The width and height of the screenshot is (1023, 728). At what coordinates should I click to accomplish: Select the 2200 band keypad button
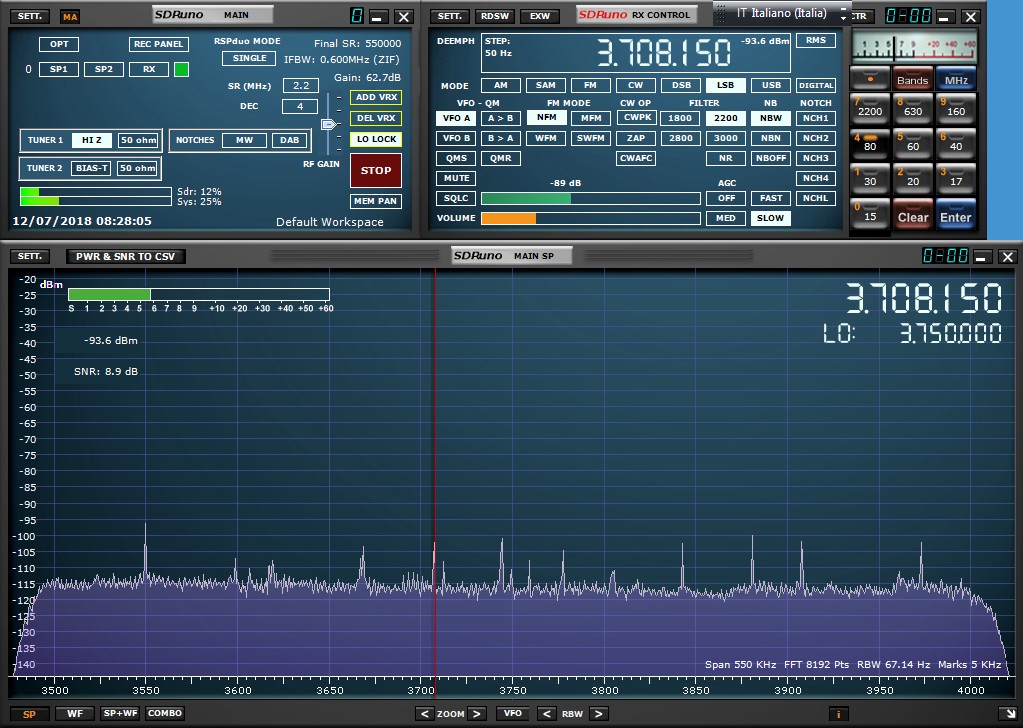870,108
